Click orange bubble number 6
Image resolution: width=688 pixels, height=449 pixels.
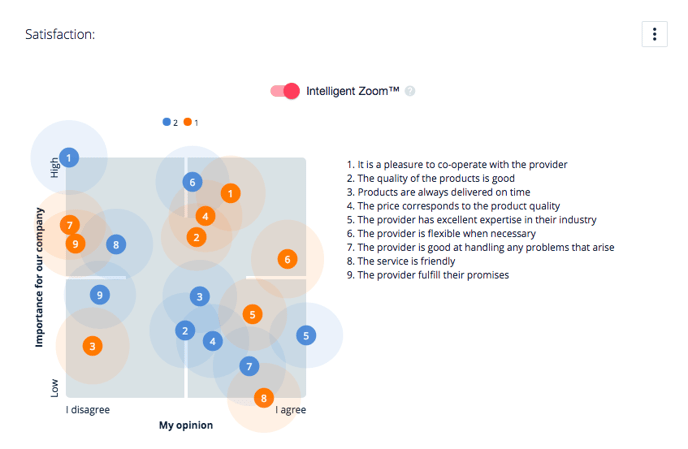click(x=287, y=259)
